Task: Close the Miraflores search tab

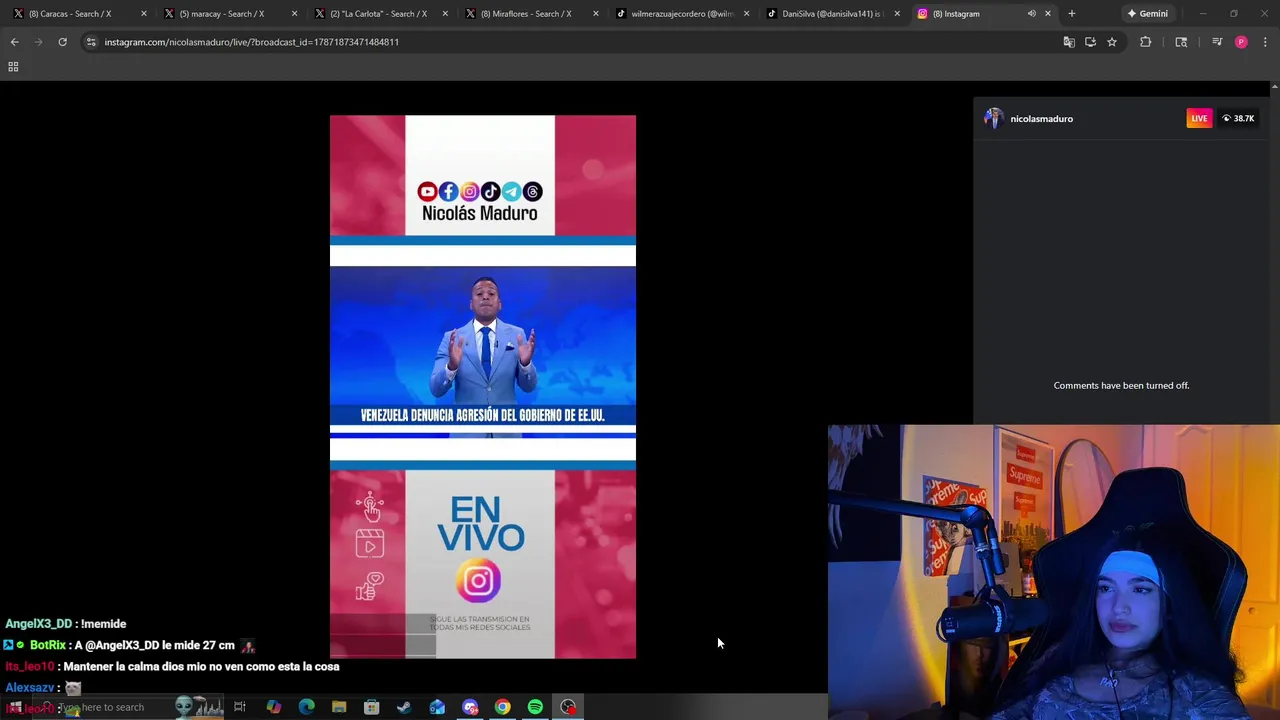Action: (596, 14)
